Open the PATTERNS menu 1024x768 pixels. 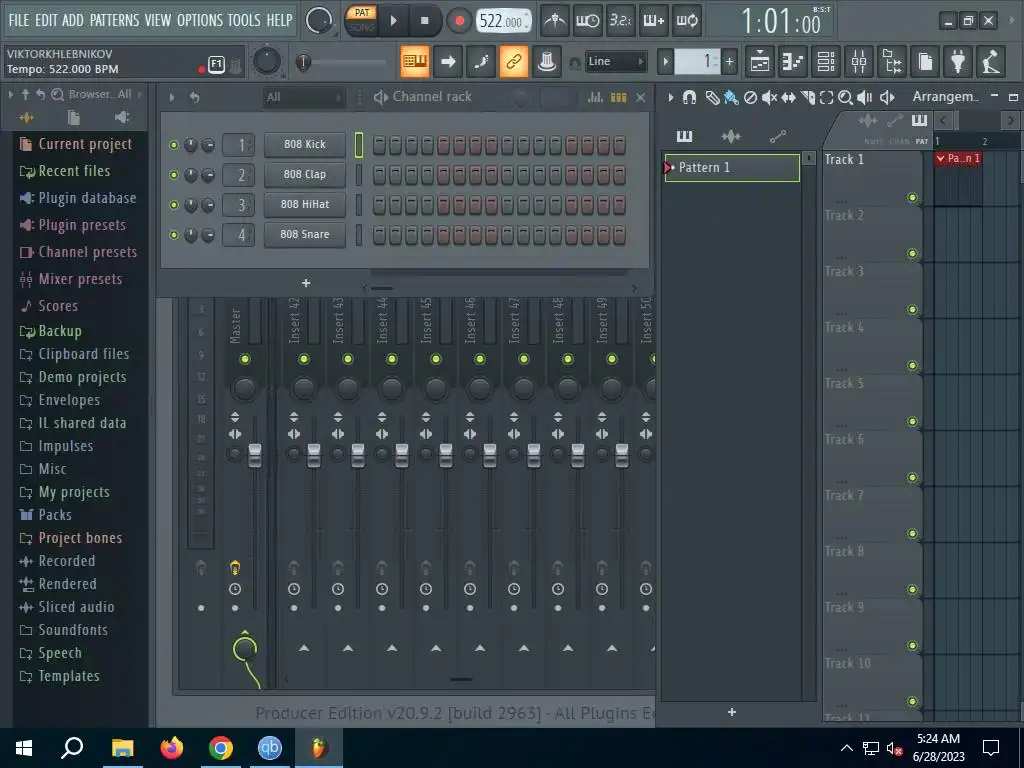click(x=114, y=20)
